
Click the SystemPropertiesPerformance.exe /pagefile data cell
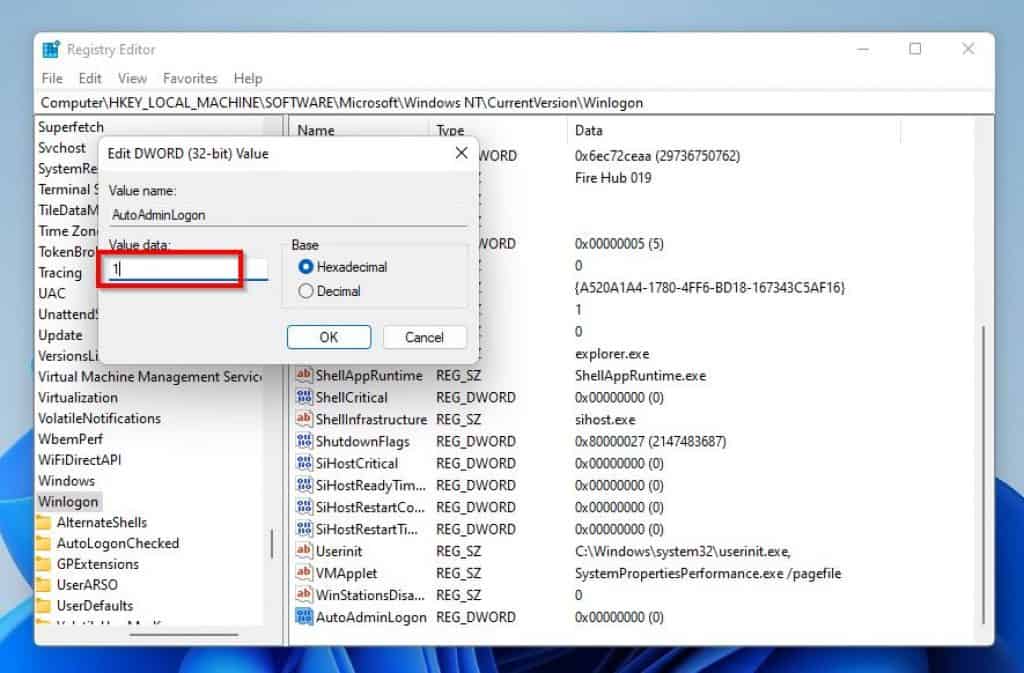(708, 573)
